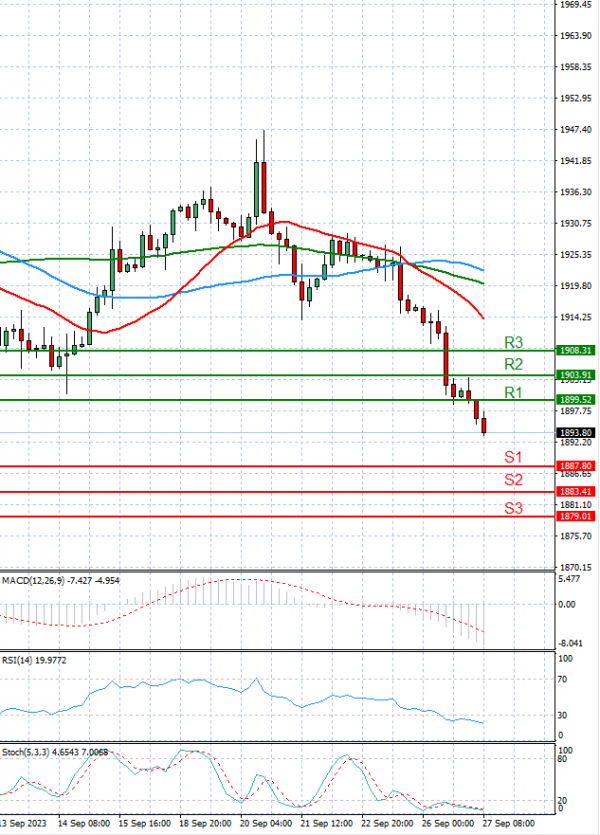Viewport: 600px width, 835px height.
Task: Click the 1914.25 price axis value
Action: coord(576,317)
